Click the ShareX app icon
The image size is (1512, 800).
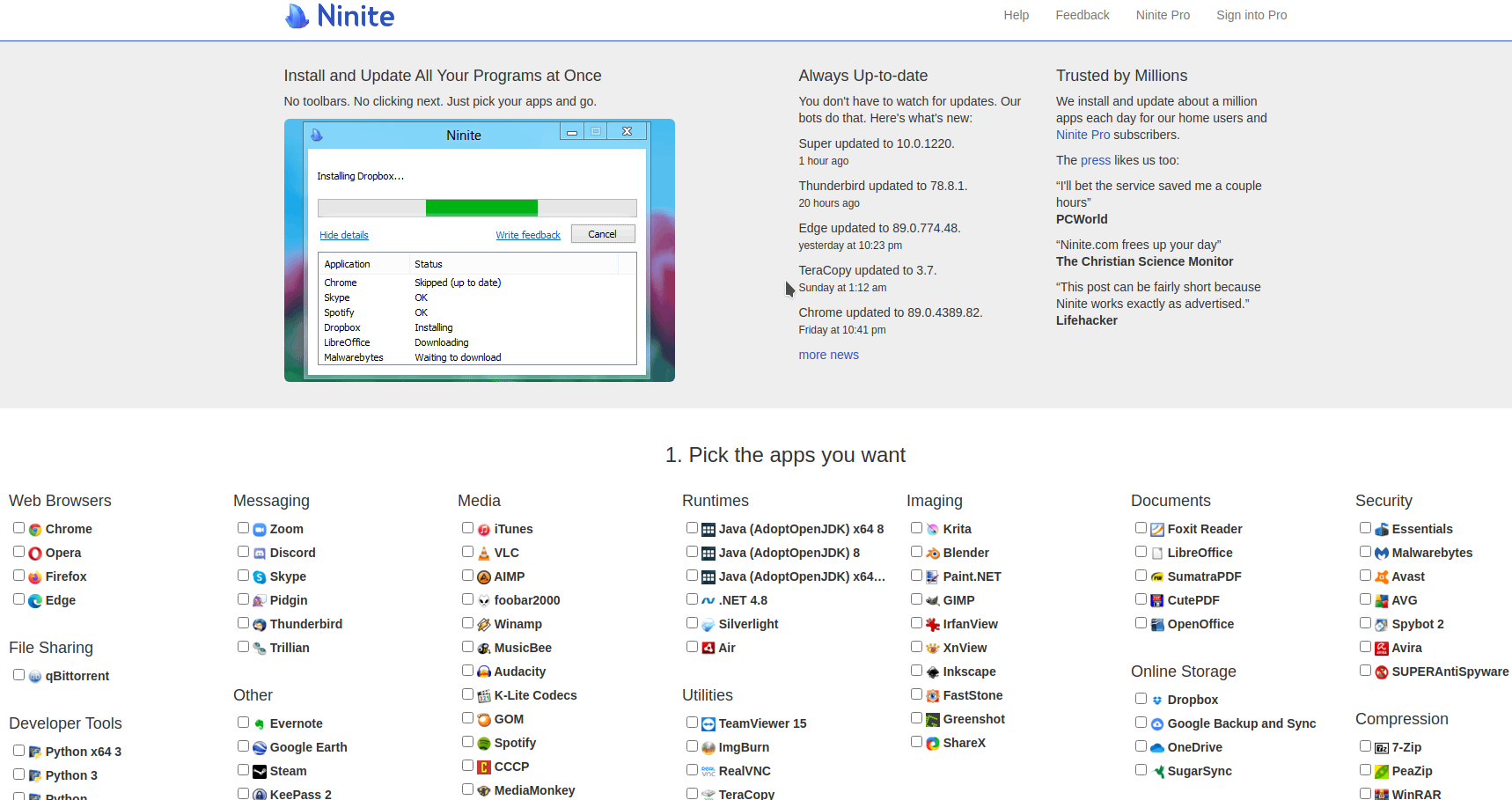coord(933,744)
